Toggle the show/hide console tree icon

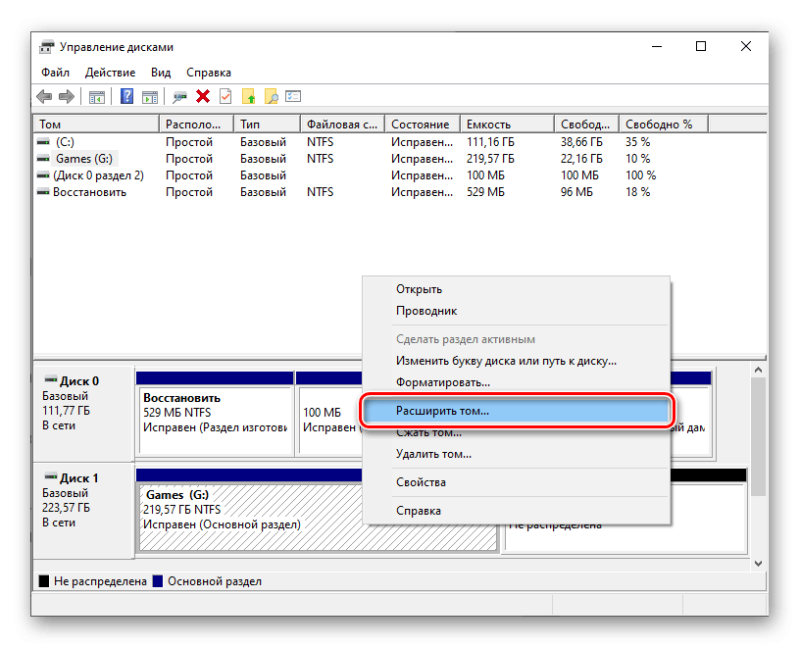click(96, 96)
